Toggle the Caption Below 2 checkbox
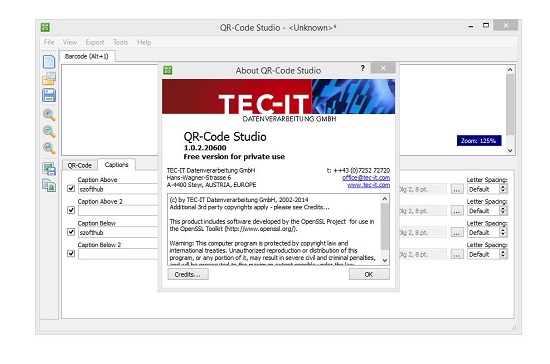Image resolution: width=550 pixels, height=364 pixels. (x=71, y=254)
